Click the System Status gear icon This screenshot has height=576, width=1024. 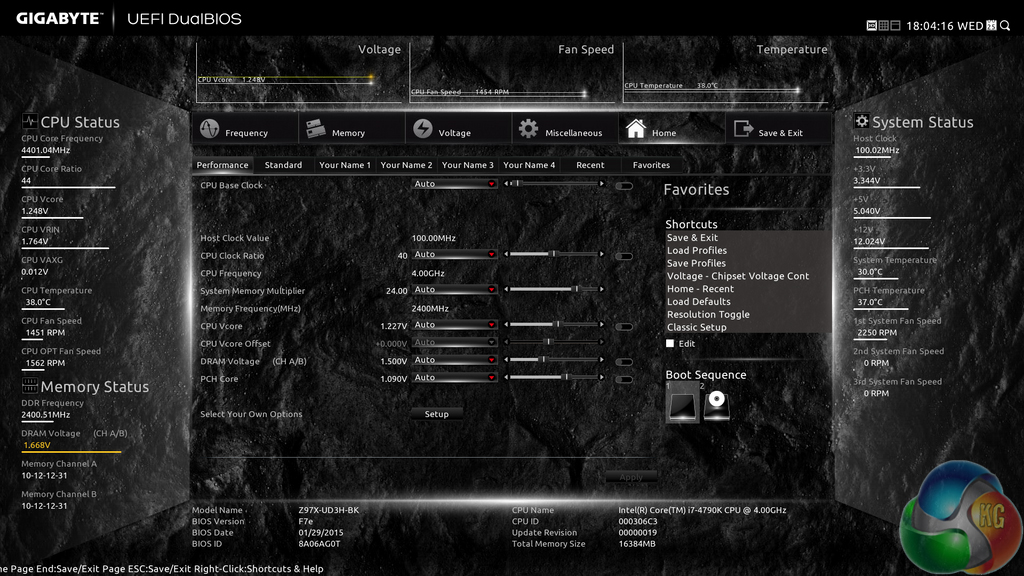coord(861,121)
